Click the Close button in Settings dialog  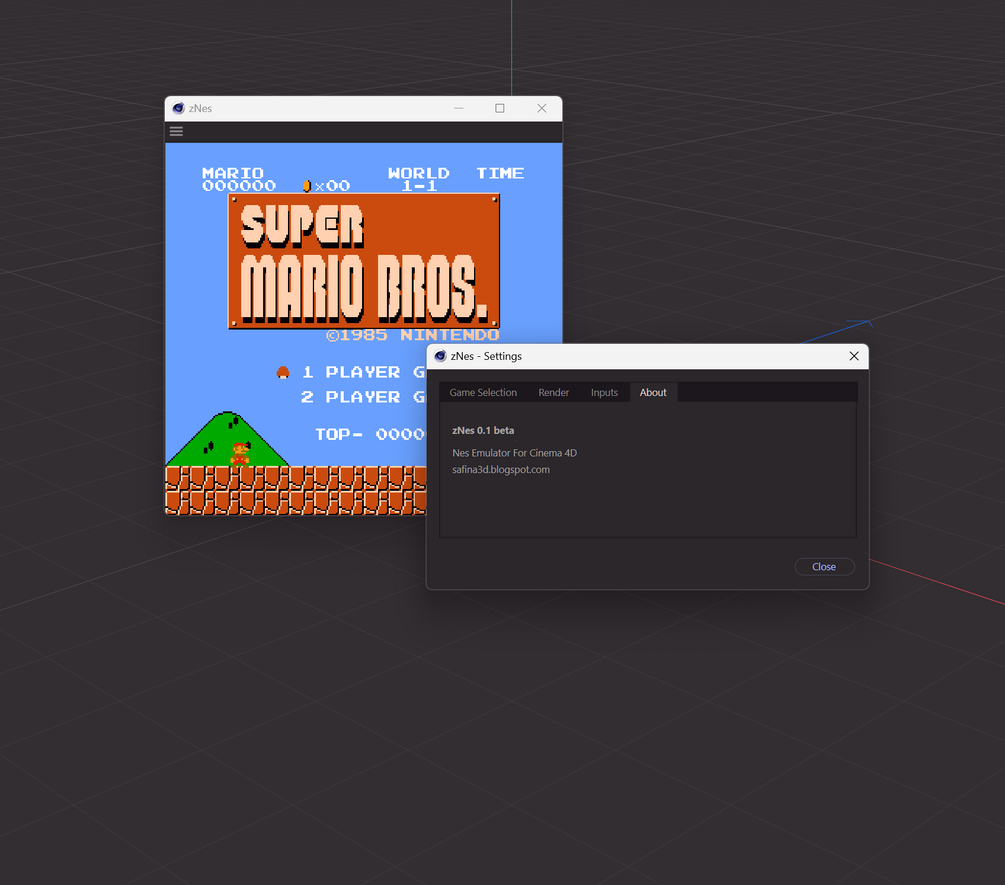tap(824, 567)
